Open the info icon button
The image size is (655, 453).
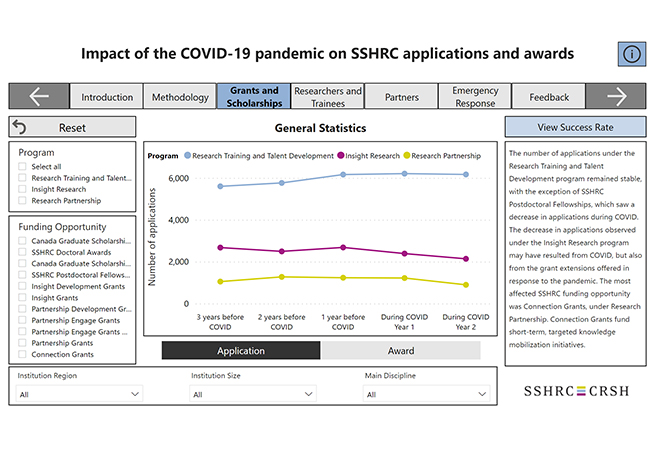pyautogui.click(x=632, y=54)
